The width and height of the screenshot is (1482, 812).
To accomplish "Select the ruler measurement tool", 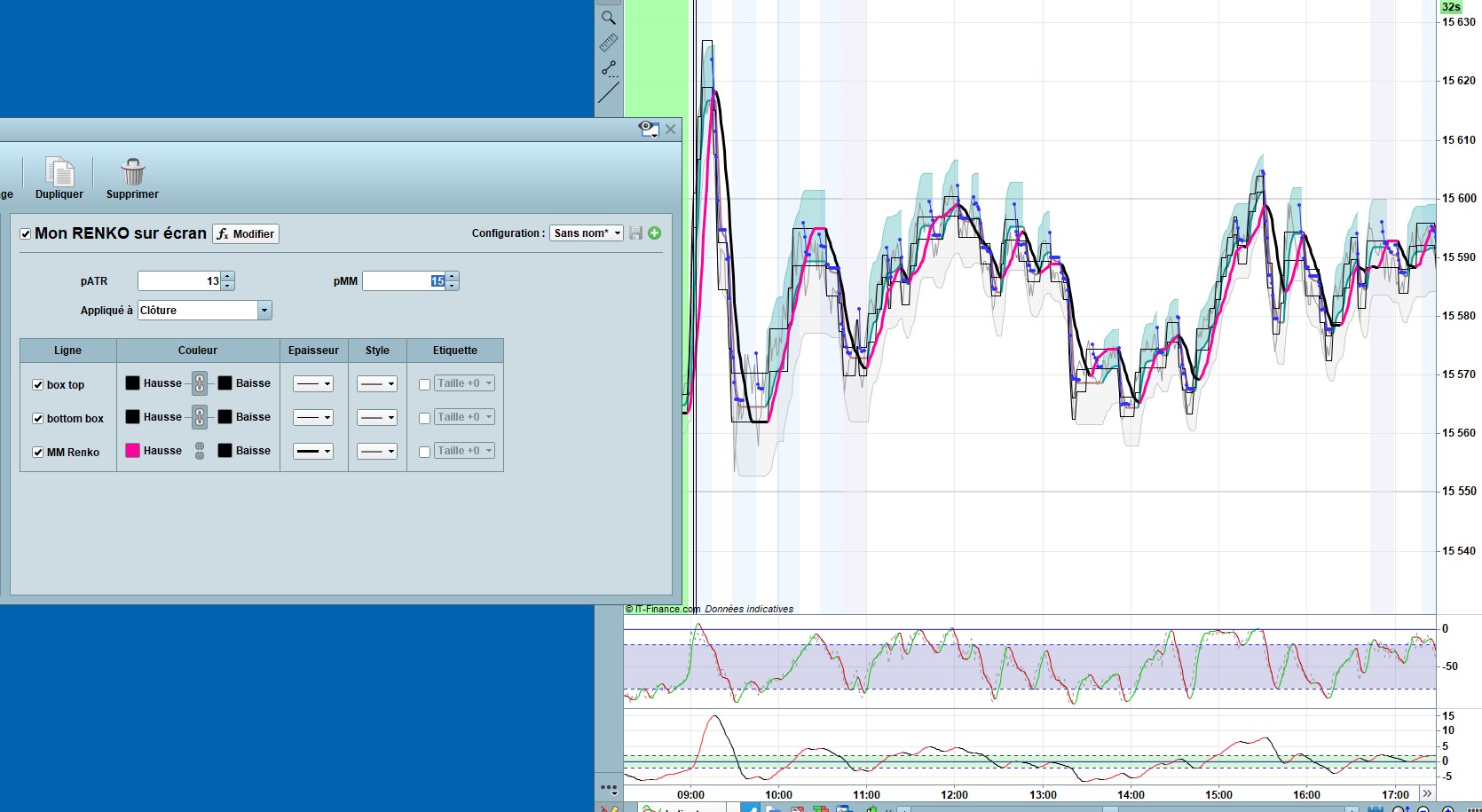I will click(x=608, y=43).
